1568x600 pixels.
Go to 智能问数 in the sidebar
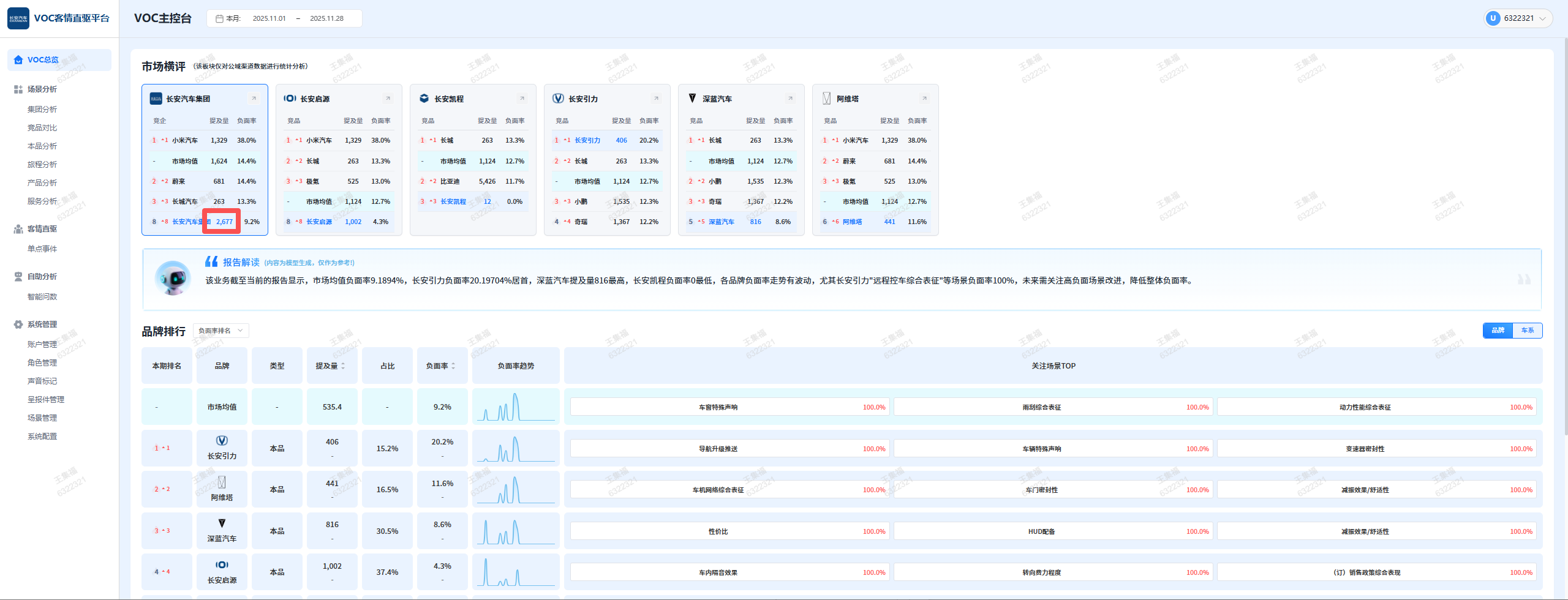[x=42, y=297]
